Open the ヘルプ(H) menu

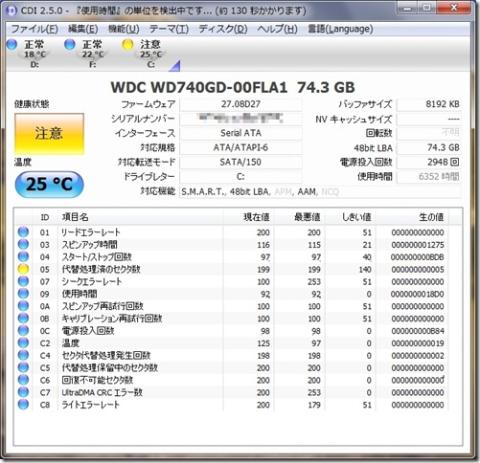pos(277,29)
